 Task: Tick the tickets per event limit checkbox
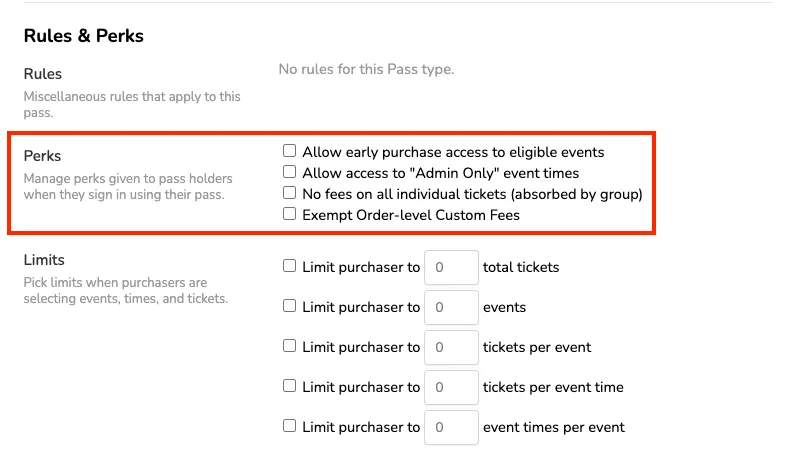(x=290, y=346)
